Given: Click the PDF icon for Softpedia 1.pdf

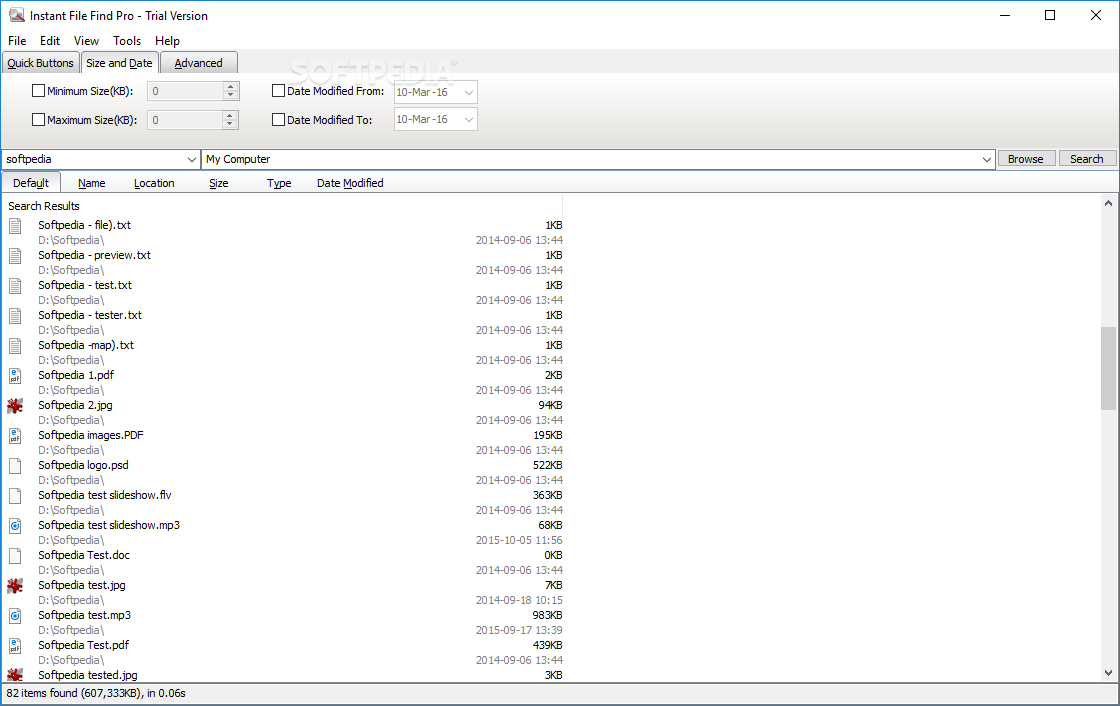Looking at the screenshot, I should pos(15,376).
